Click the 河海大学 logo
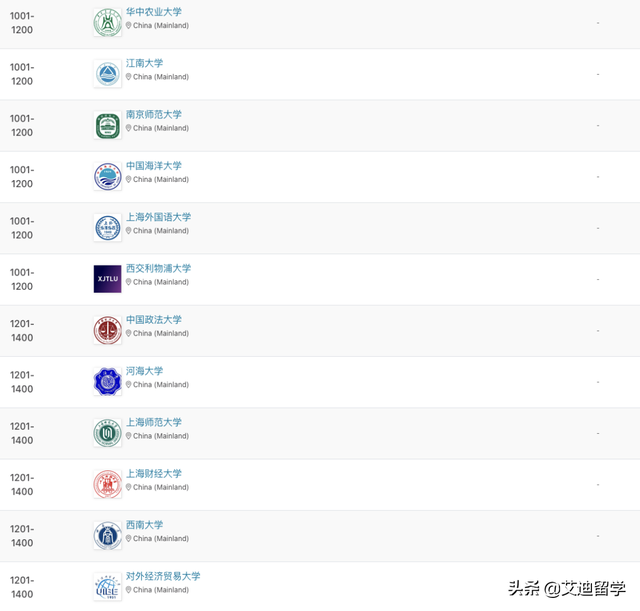 (107, 382)
